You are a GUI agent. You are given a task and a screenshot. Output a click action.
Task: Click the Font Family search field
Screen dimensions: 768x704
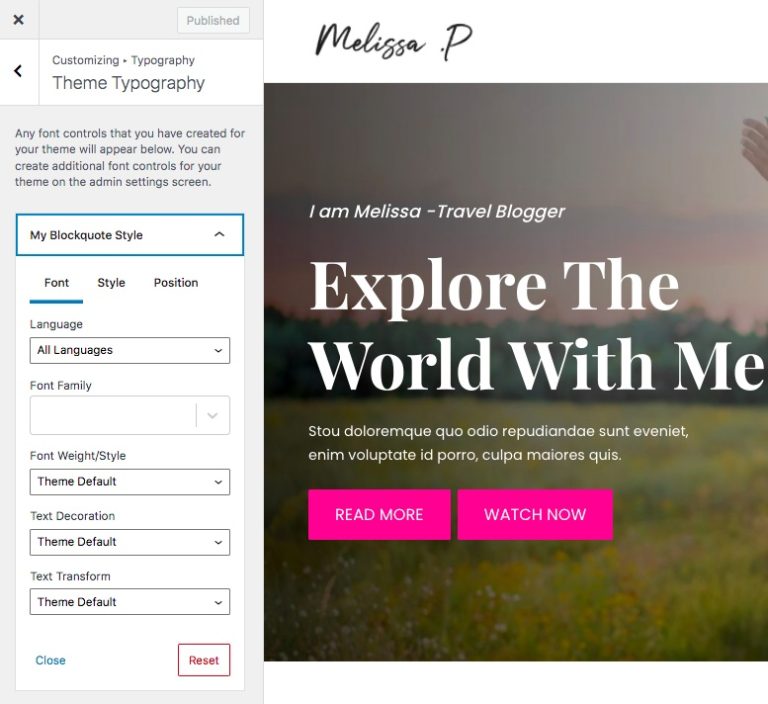pos(113,415)
